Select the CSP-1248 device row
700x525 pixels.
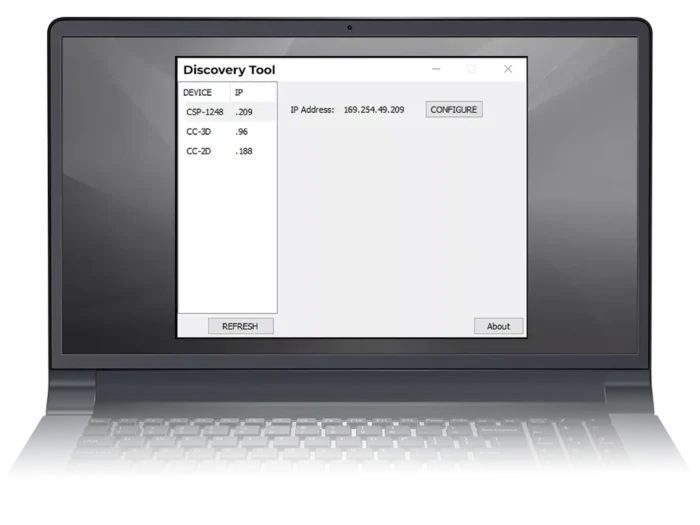pos(205,112)
